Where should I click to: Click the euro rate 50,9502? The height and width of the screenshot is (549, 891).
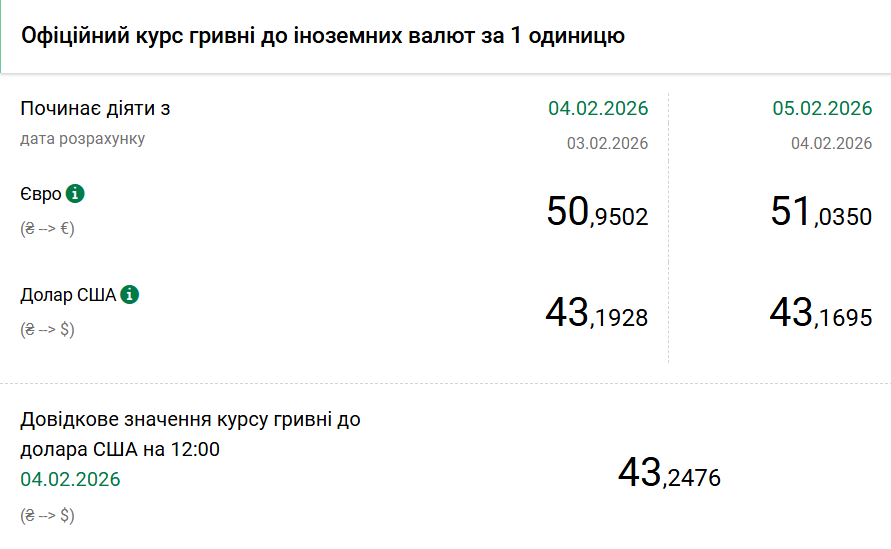[597, 212]
